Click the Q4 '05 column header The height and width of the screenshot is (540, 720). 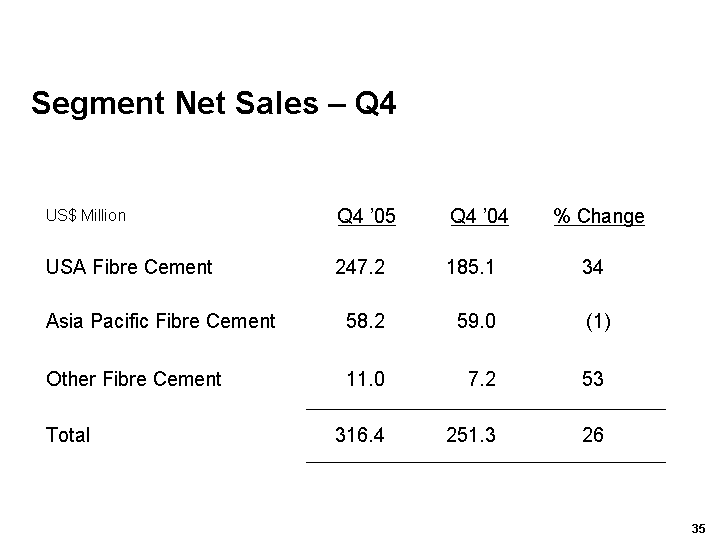click(366, 216)
